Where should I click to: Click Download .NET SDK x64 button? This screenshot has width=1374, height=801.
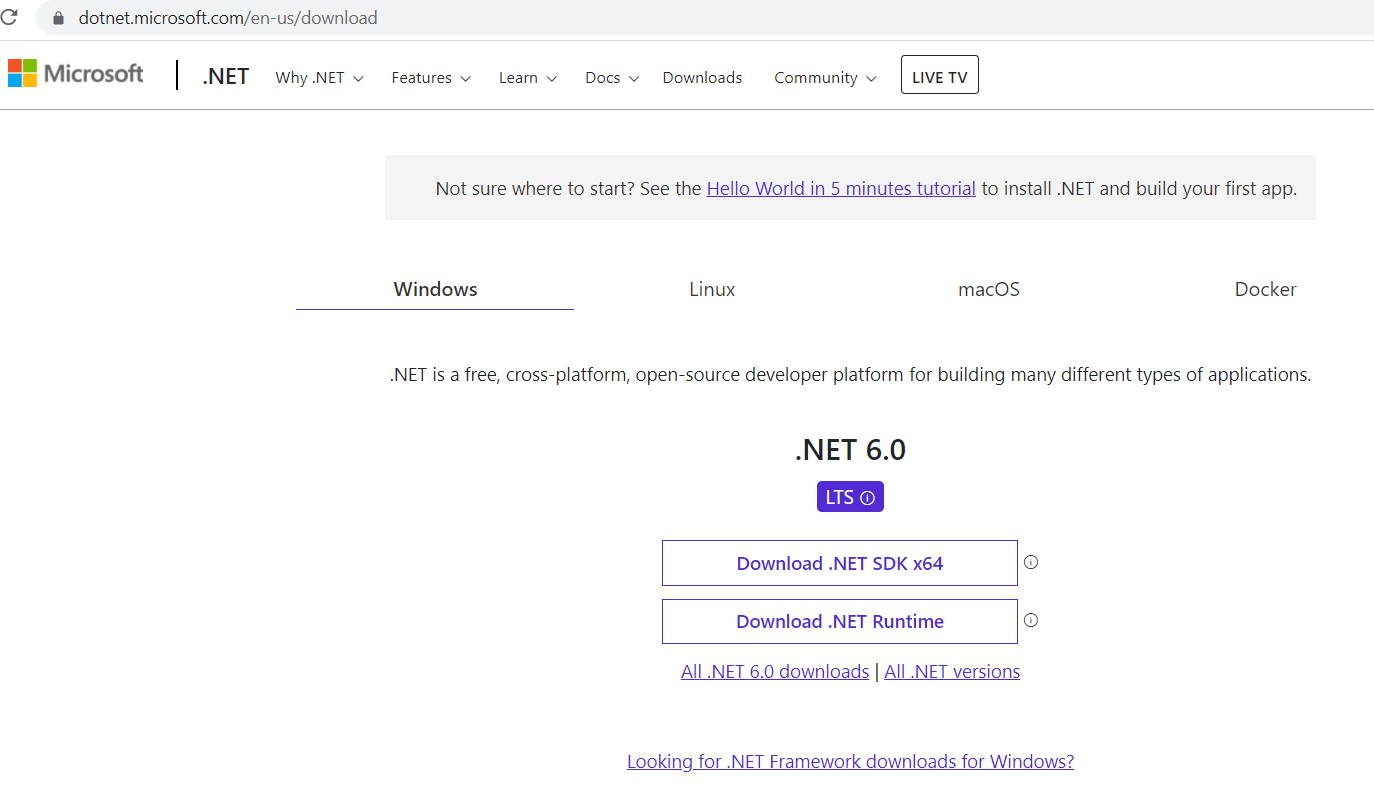click(840, 563)
